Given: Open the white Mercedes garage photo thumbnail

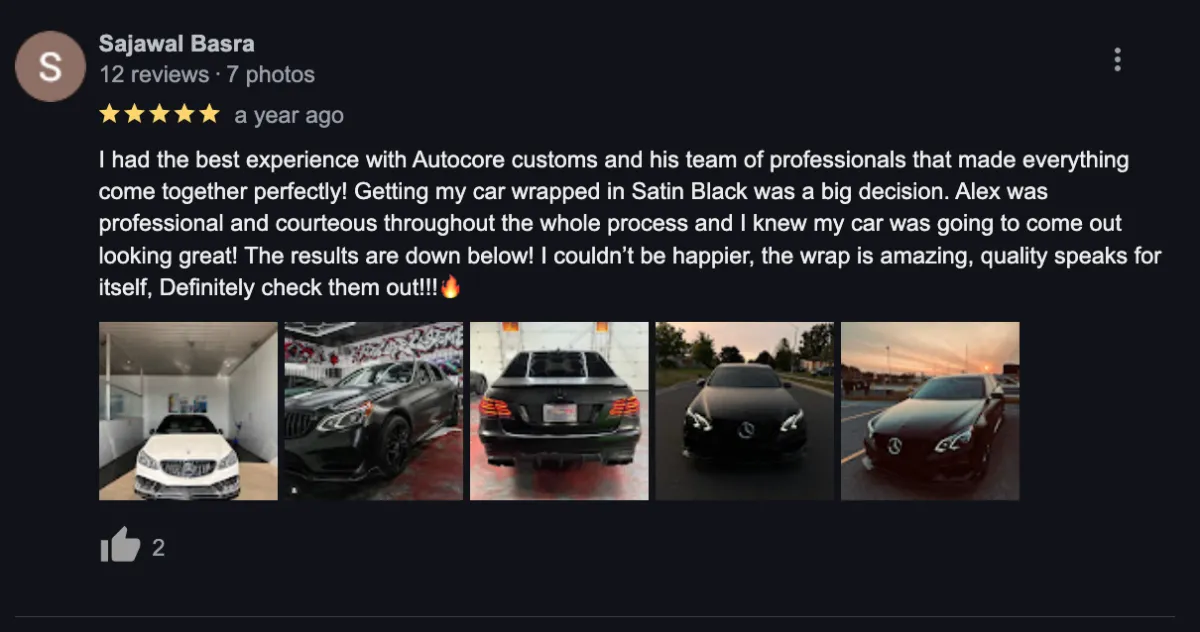Looking at the screenshot, I should click(188, 411).
